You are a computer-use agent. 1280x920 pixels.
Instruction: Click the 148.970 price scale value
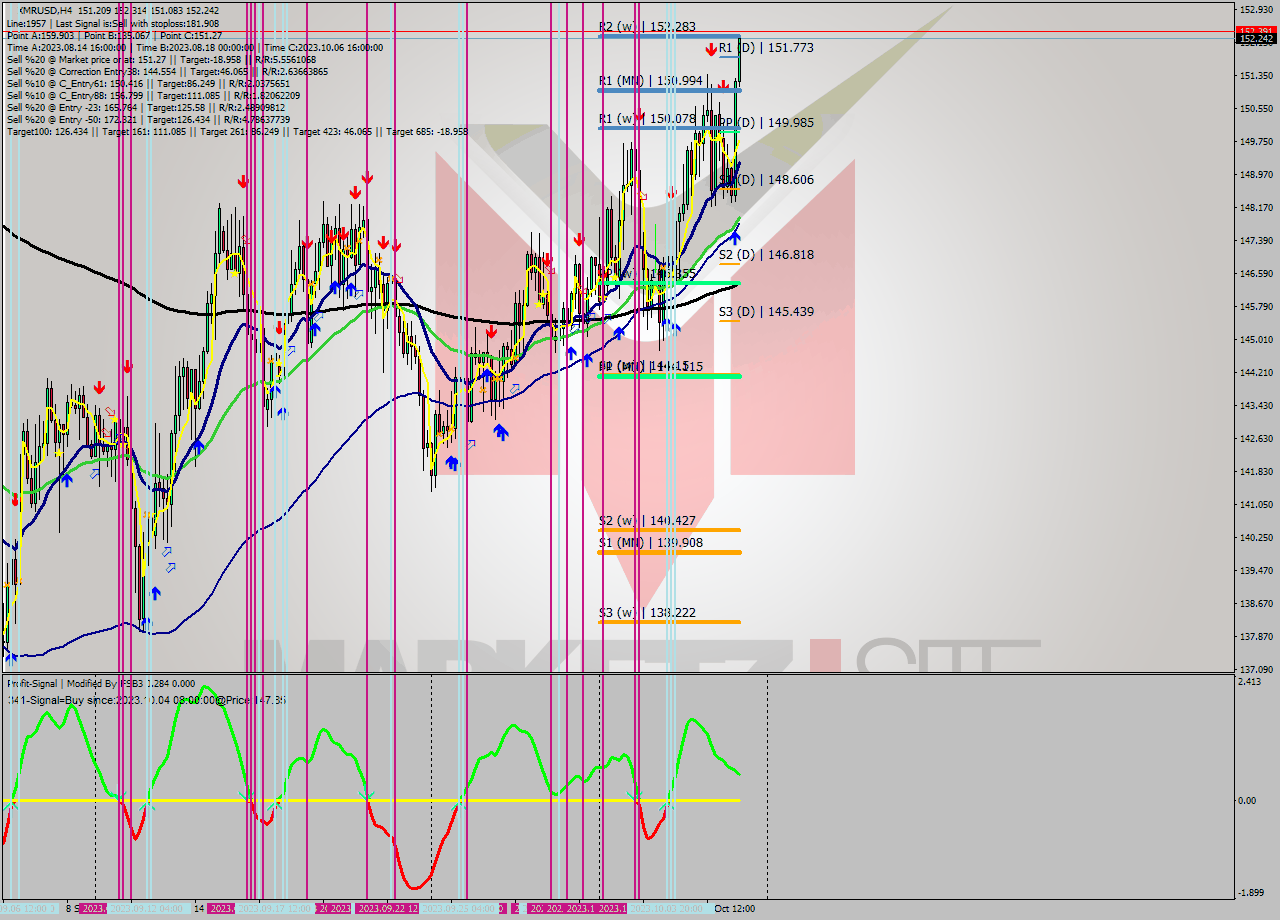click(x=1256, y=175)
